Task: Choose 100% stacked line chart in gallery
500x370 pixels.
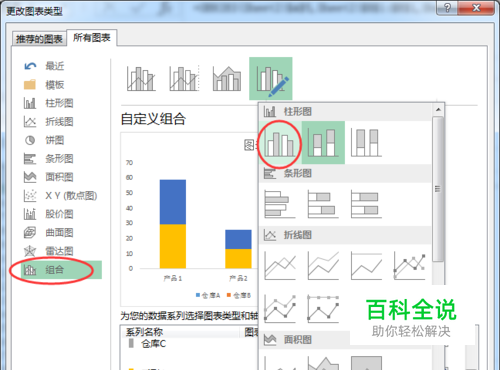Action: click(x=366, y=266)
